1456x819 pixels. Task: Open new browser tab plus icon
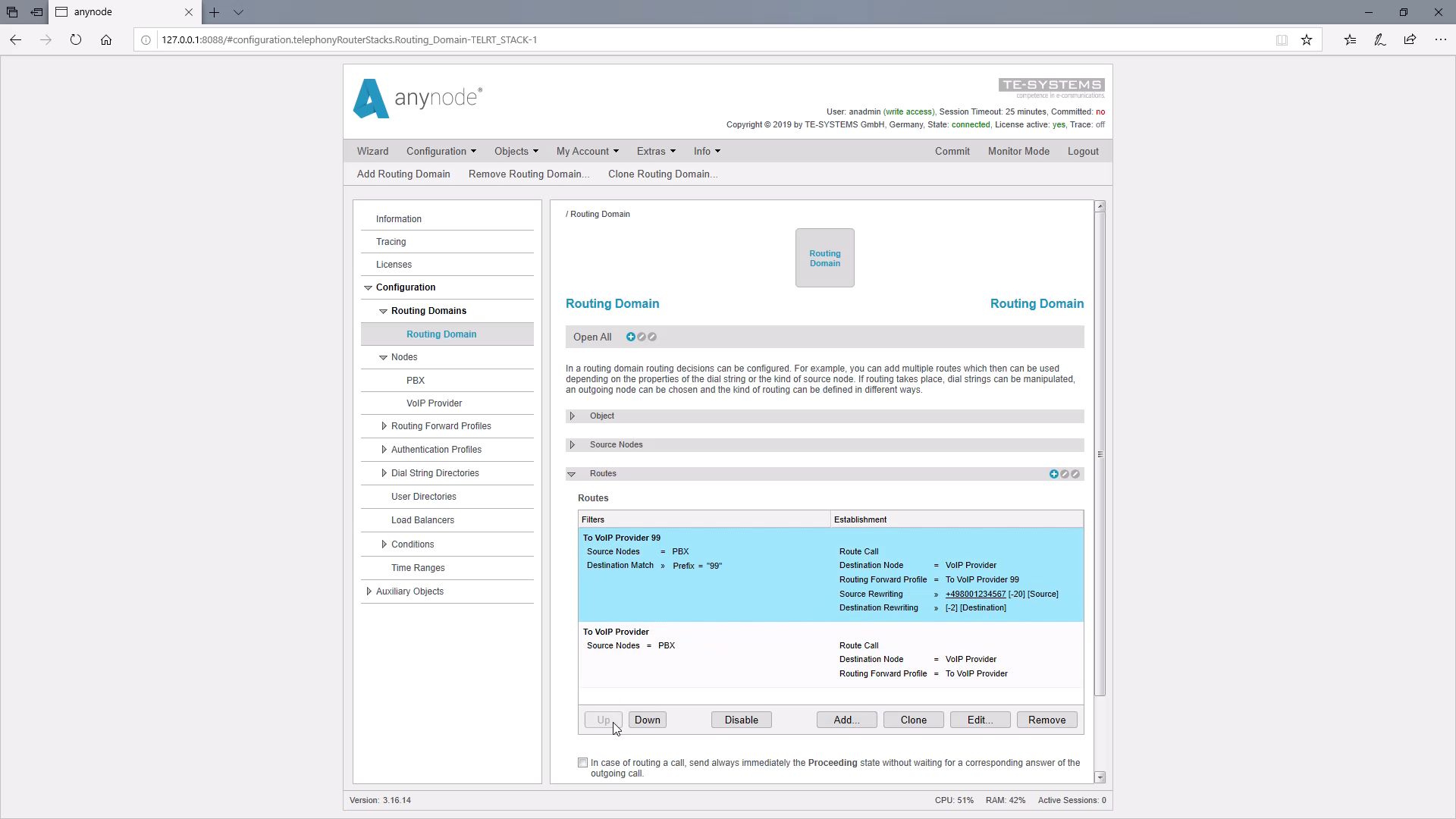[215, 12]
